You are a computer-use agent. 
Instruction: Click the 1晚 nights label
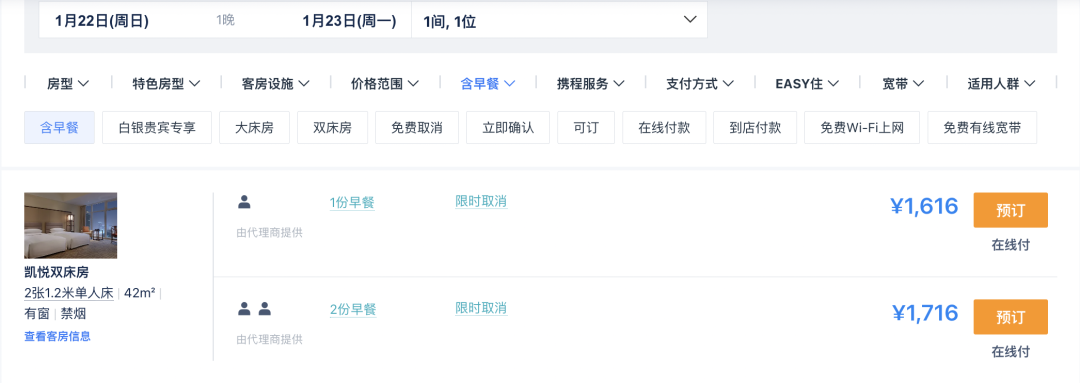coord(225,21)
